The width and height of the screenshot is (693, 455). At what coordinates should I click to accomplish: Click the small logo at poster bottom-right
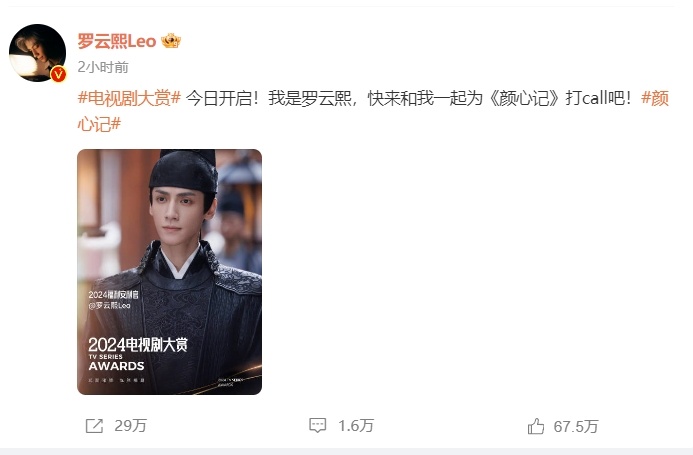pyautogui.click(x=229, y=382)
